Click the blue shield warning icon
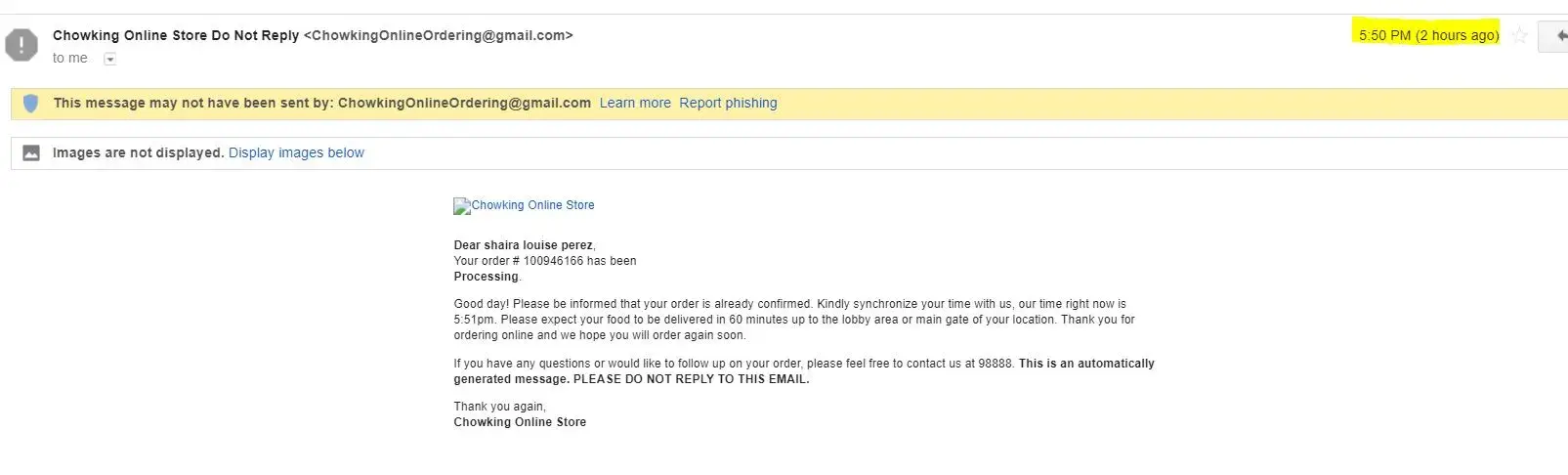Image resolution: width=1568 pixels, height=475 pixels. coord(30,104)
